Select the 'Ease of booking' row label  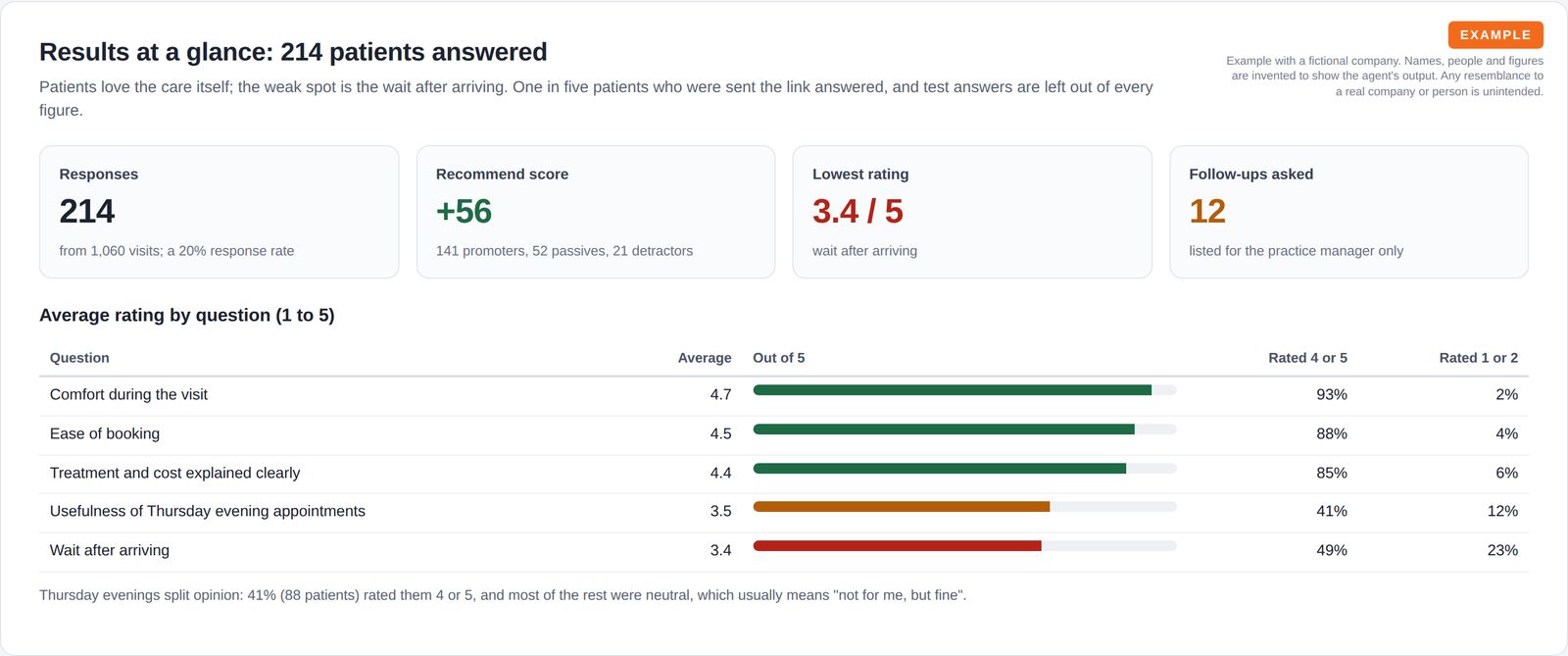tap(105, 433)
